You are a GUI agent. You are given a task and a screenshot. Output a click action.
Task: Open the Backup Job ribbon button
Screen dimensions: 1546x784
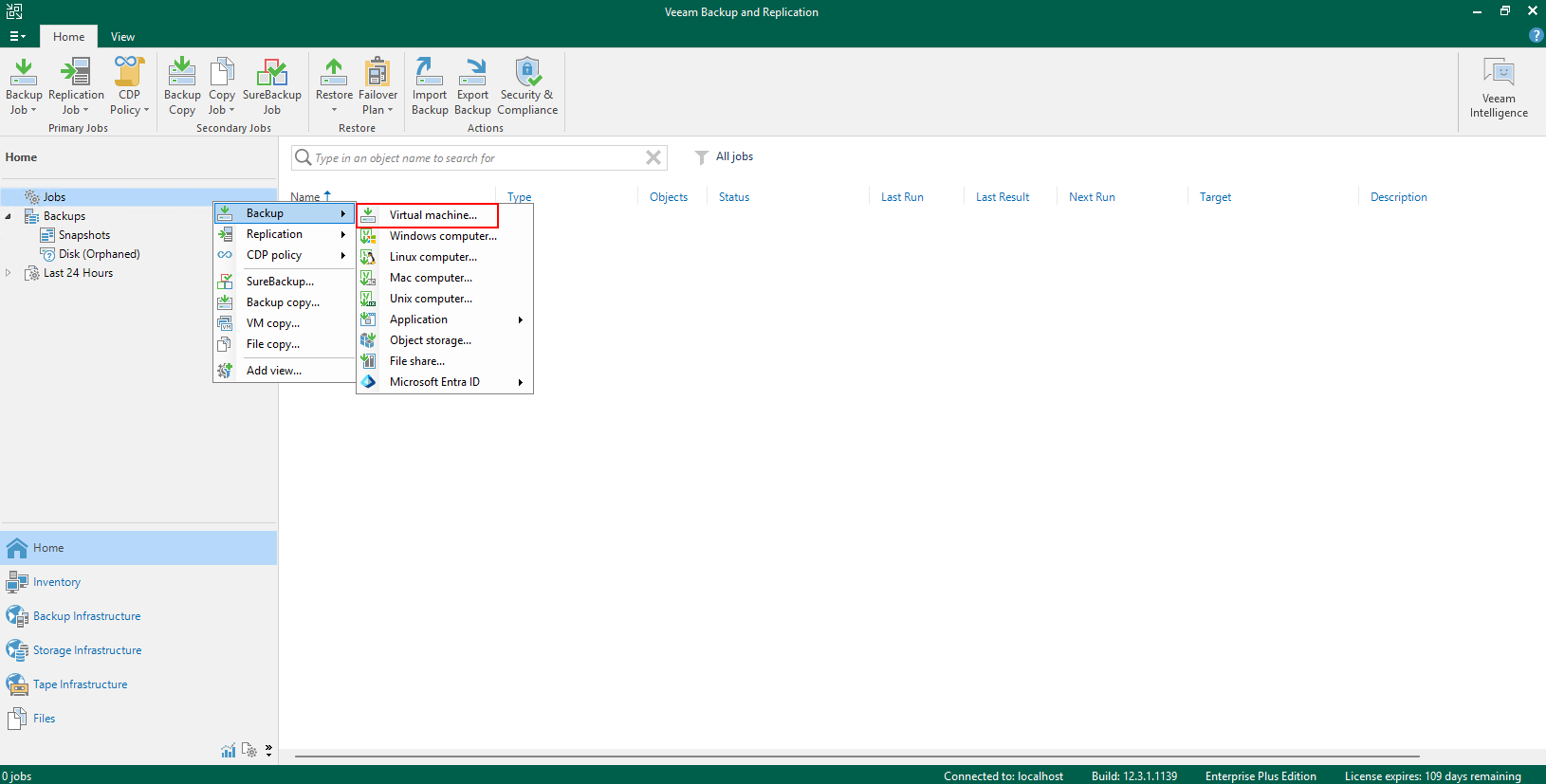pos(24,86)
